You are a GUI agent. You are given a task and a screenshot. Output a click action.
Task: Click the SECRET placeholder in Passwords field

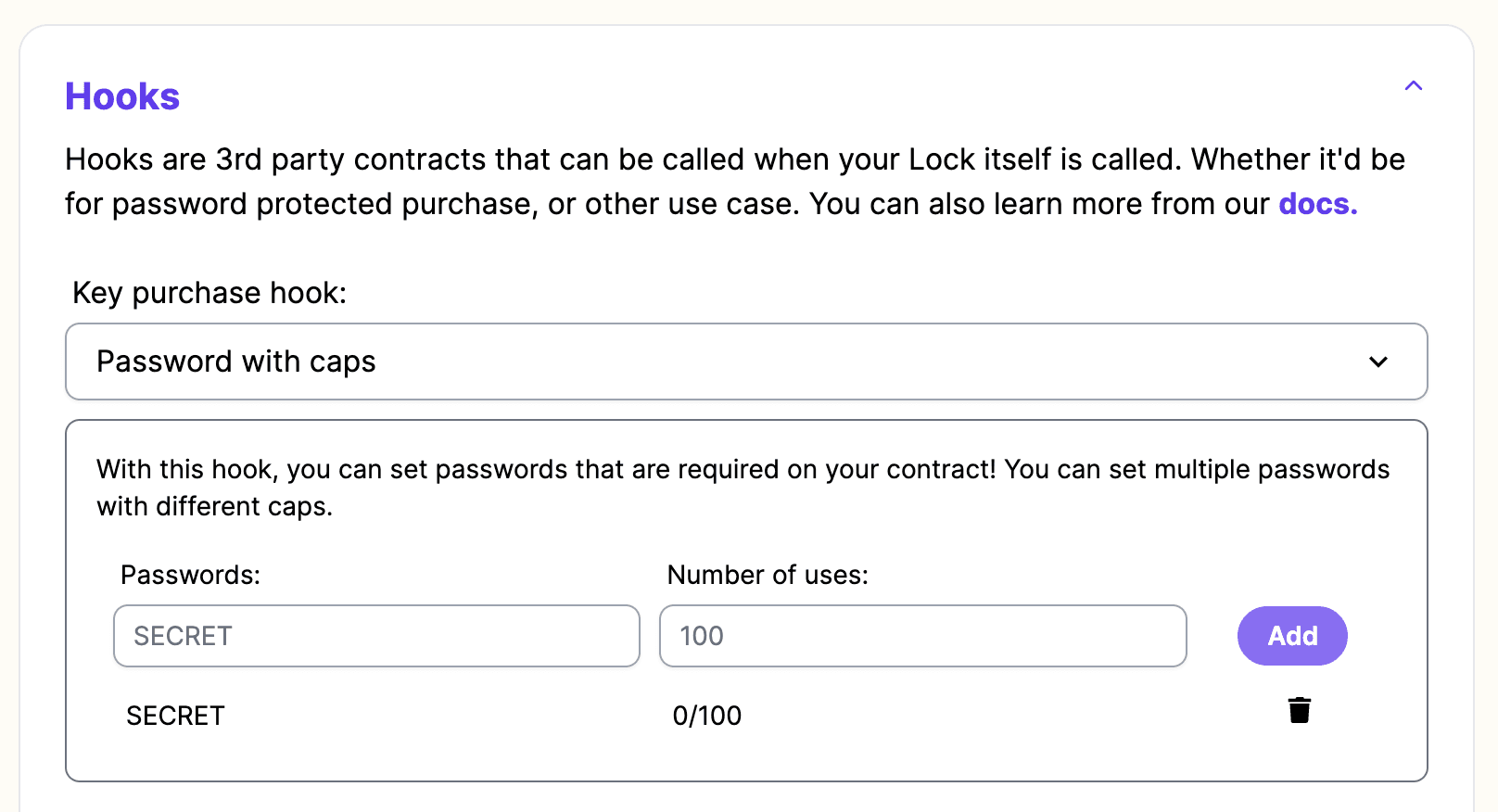[183, 636]
